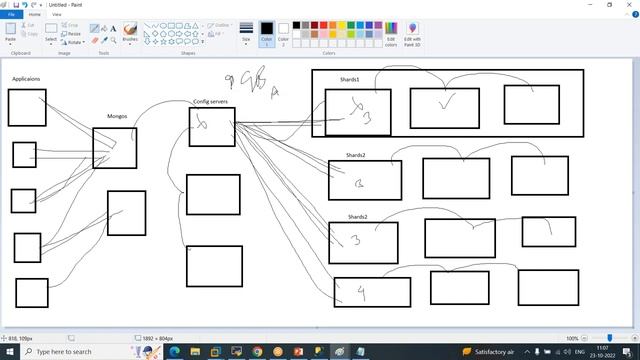Select the Right arrow shape
Viewport: 640px width, 360px height.
point(179,33)
